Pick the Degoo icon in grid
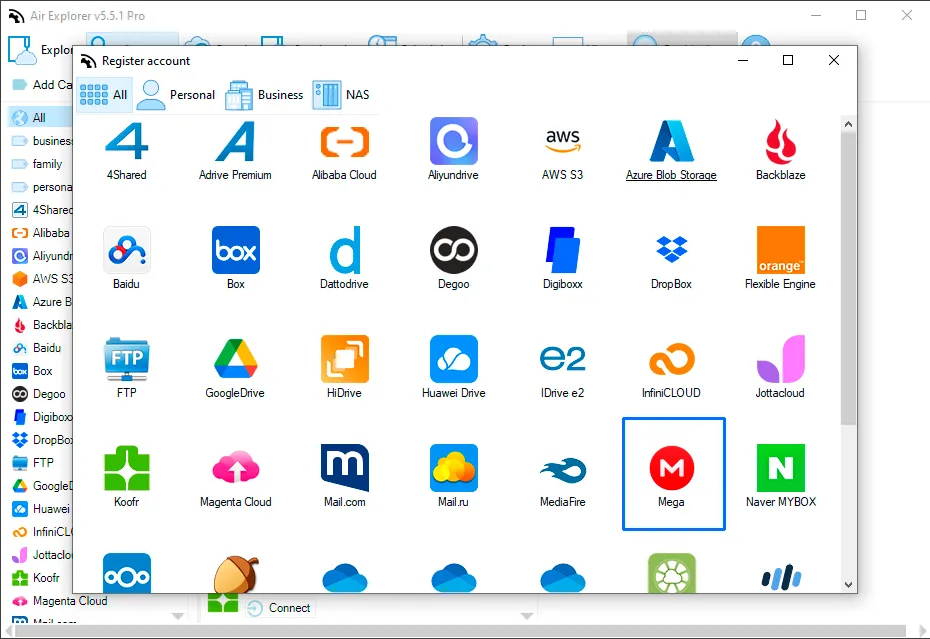This screenshot has width=930, height=639. pyautogui.click(x=454, y=250)
